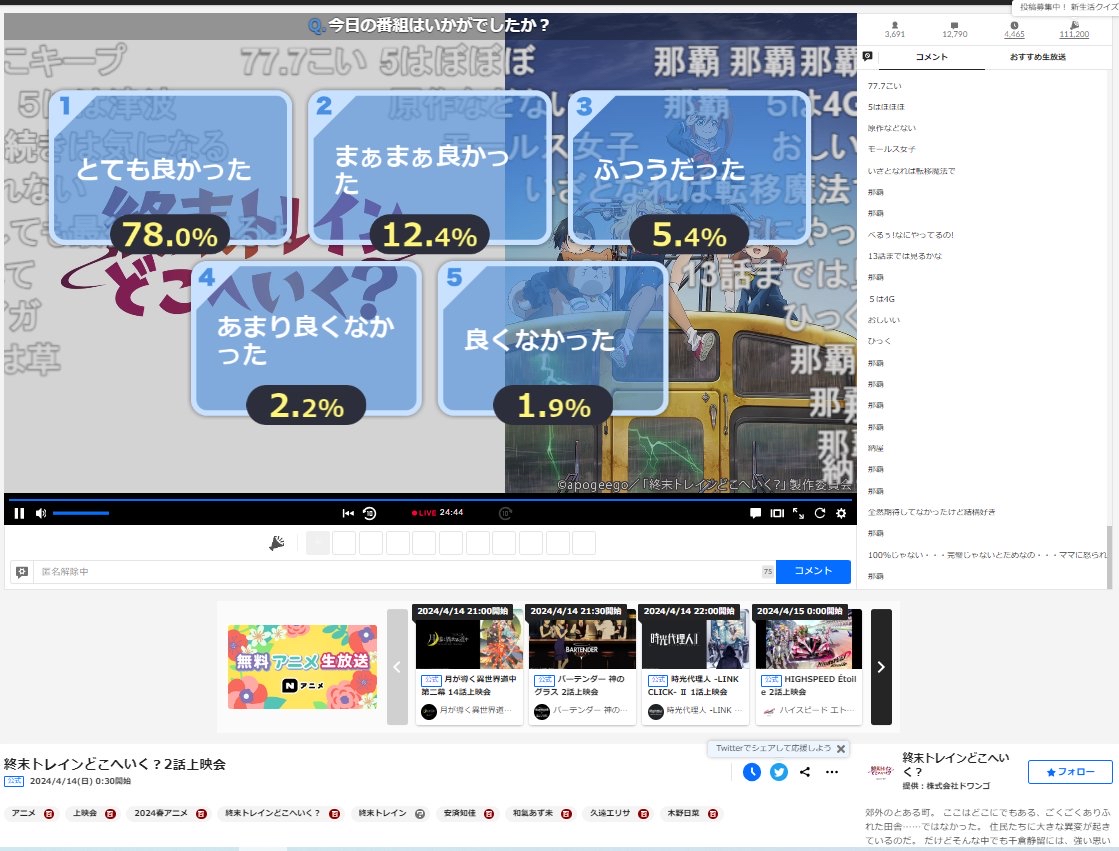Toggle theater wide-screen mode icon

coord(777,513)
